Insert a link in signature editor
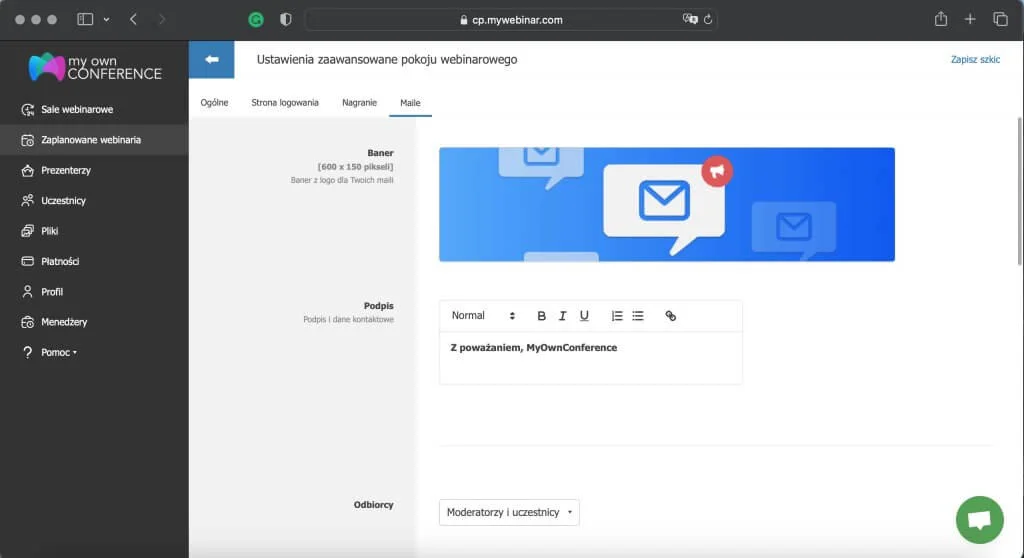 (x=670, y=316)
